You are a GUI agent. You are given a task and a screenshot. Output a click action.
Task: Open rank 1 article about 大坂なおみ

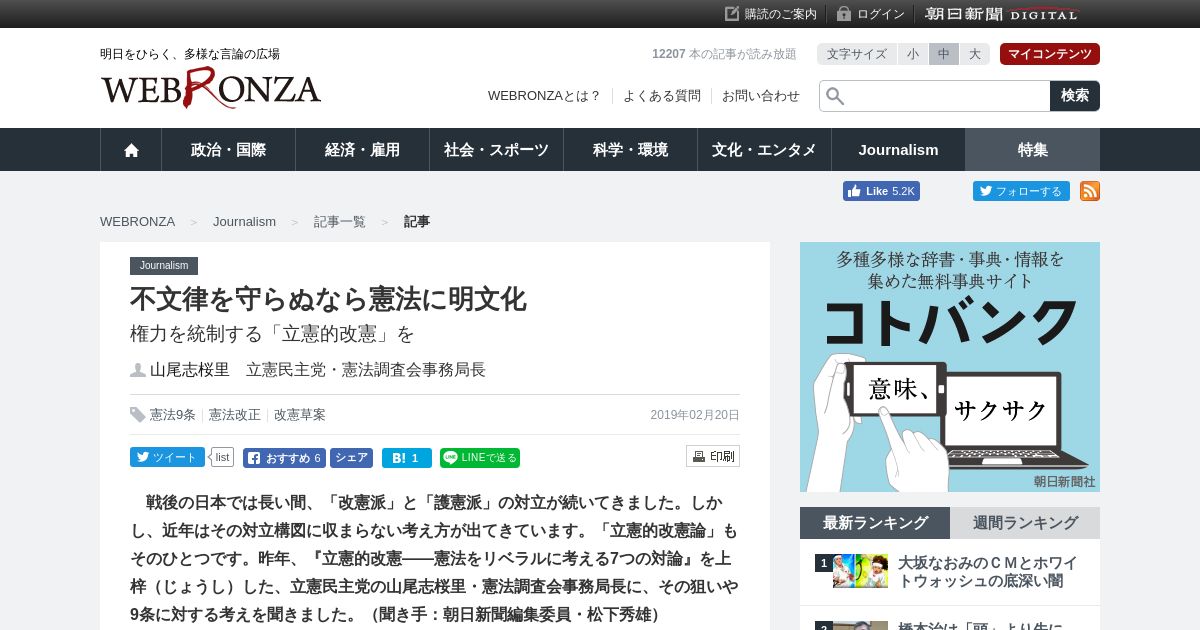(988, 572)
